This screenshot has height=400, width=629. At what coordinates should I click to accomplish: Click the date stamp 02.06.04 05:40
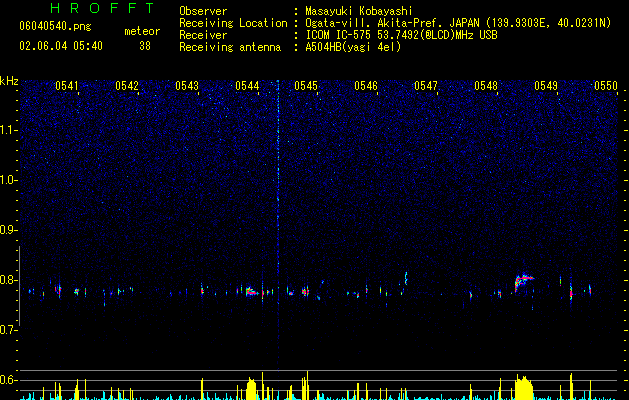(61, 46)
